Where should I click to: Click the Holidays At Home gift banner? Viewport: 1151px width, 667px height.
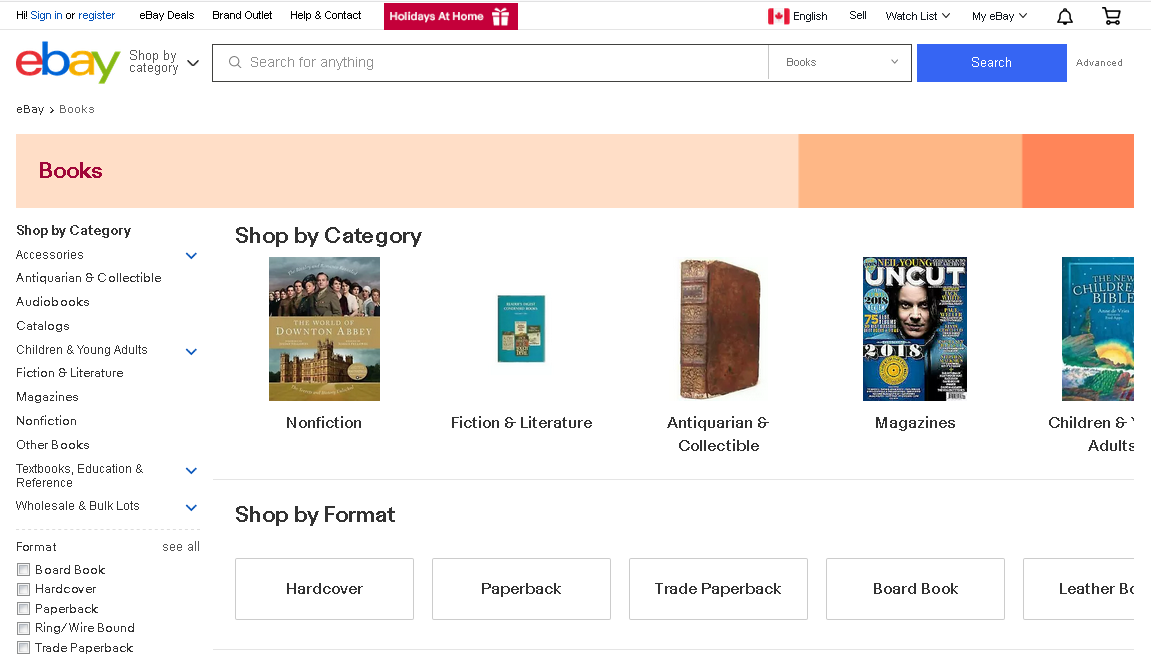click(x=450, y=16)
